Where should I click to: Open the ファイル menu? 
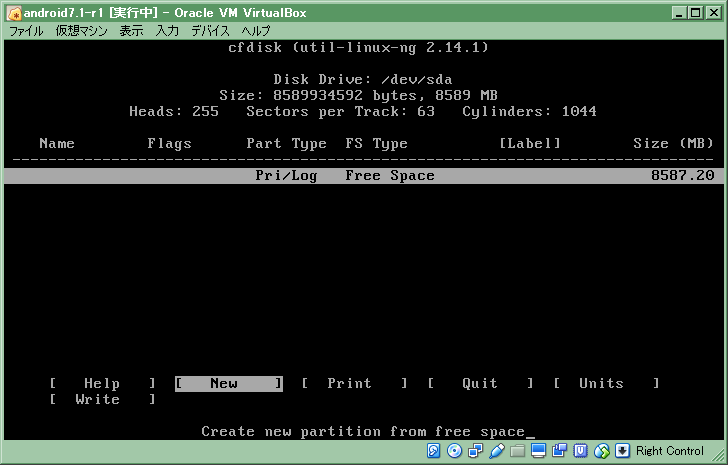[x=26, y=31]
